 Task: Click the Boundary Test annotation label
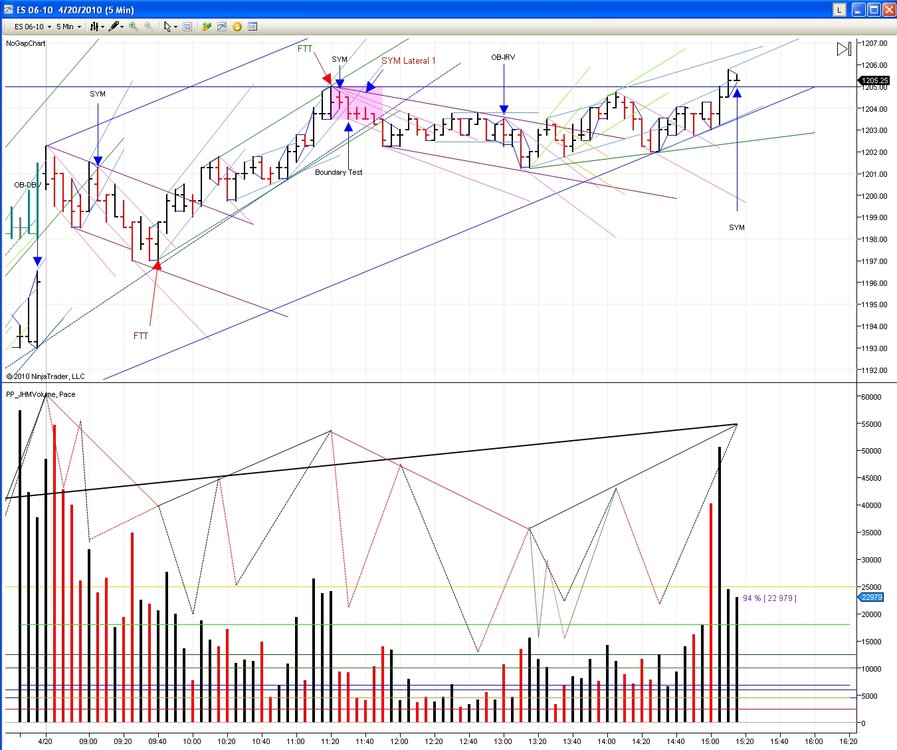339,172
